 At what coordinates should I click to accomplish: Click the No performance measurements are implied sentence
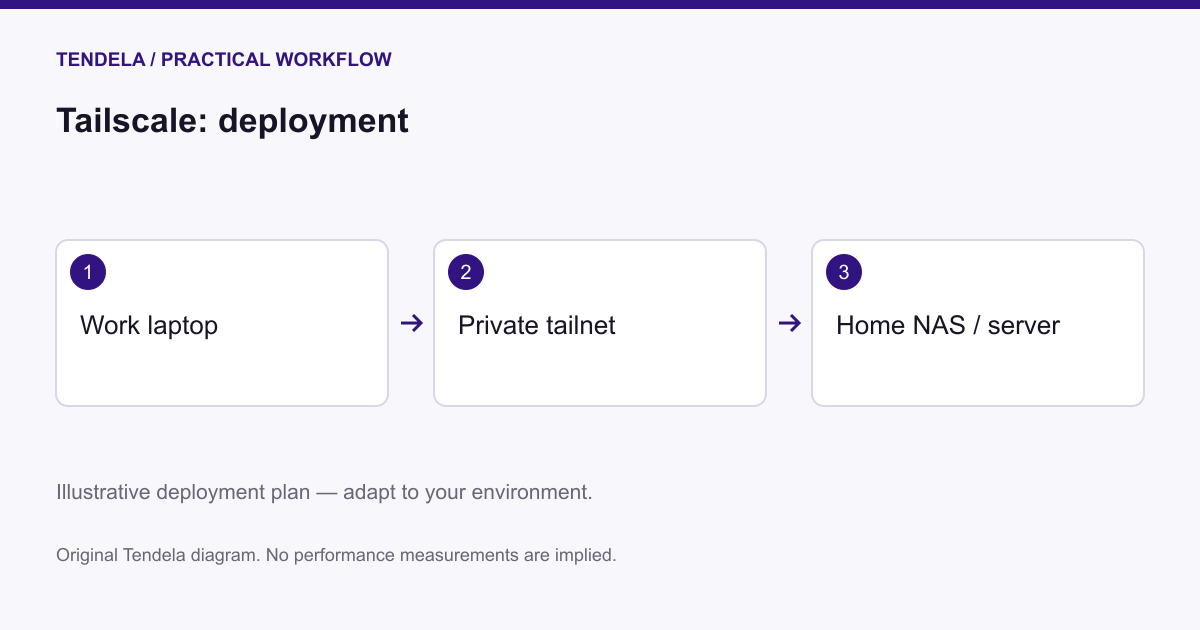(x=441, y=554)
